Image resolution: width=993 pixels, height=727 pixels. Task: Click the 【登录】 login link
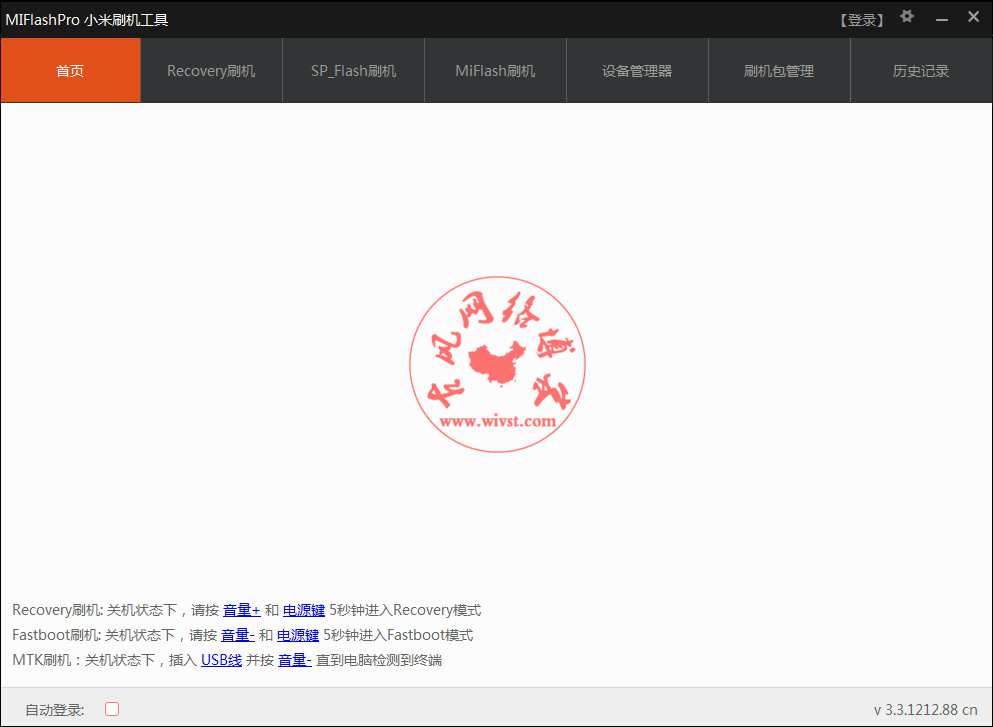[x=861, y=20]
